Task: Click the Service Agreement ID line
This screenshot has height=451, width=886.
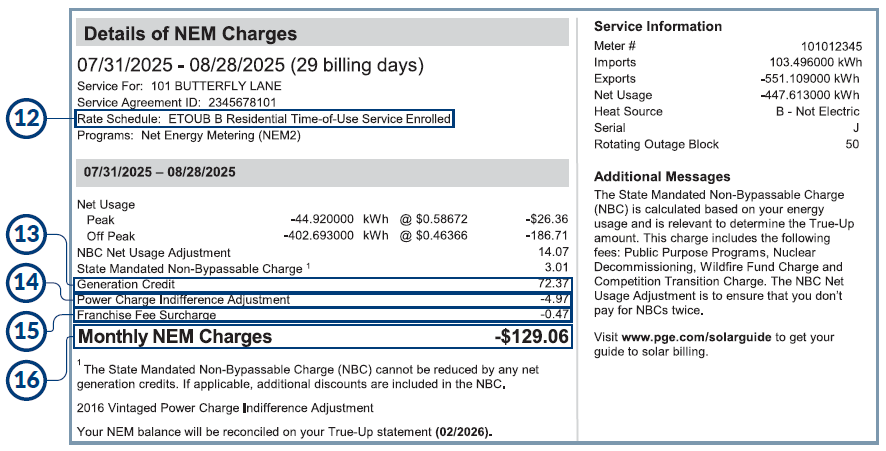Action: [176, 102]
